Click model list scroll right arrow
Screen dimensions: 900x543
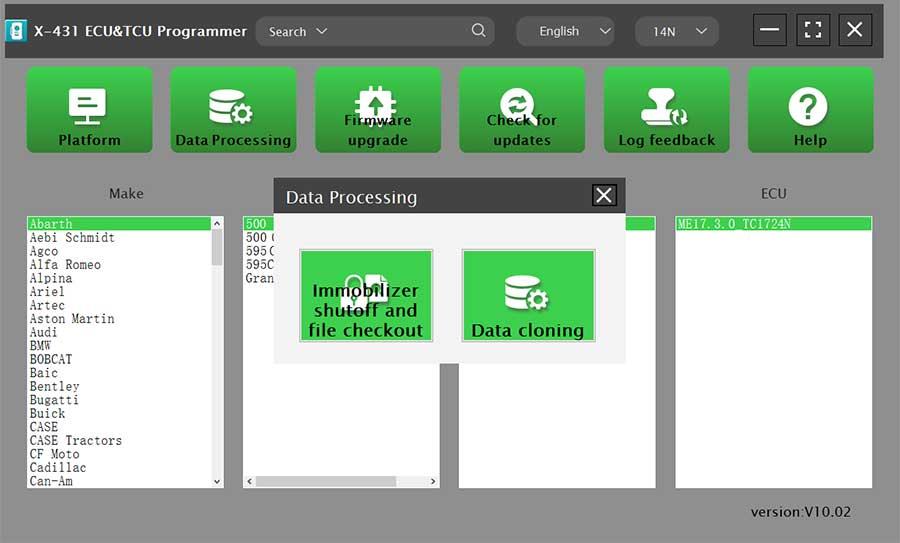point(433,481)
